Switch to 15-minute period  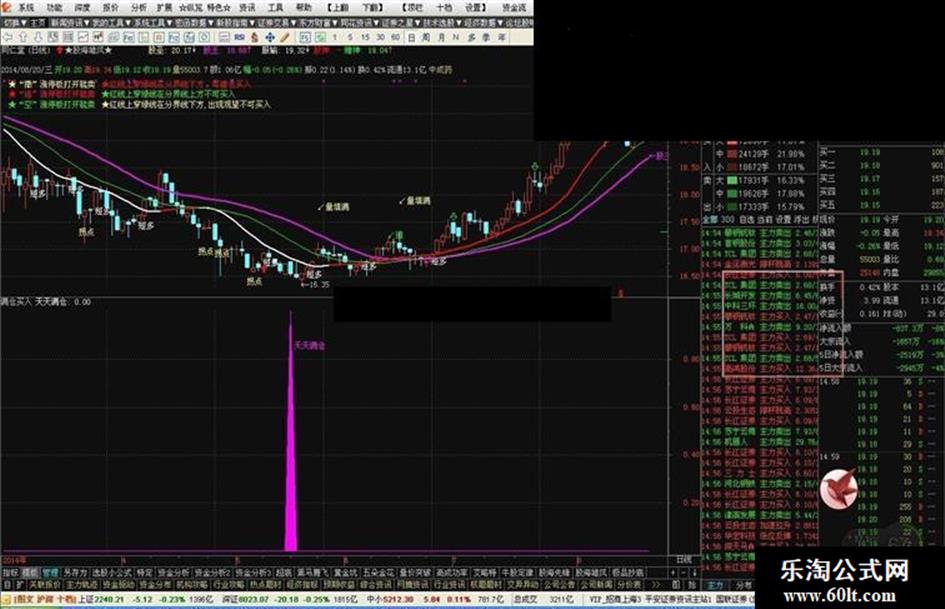[365, 37]
